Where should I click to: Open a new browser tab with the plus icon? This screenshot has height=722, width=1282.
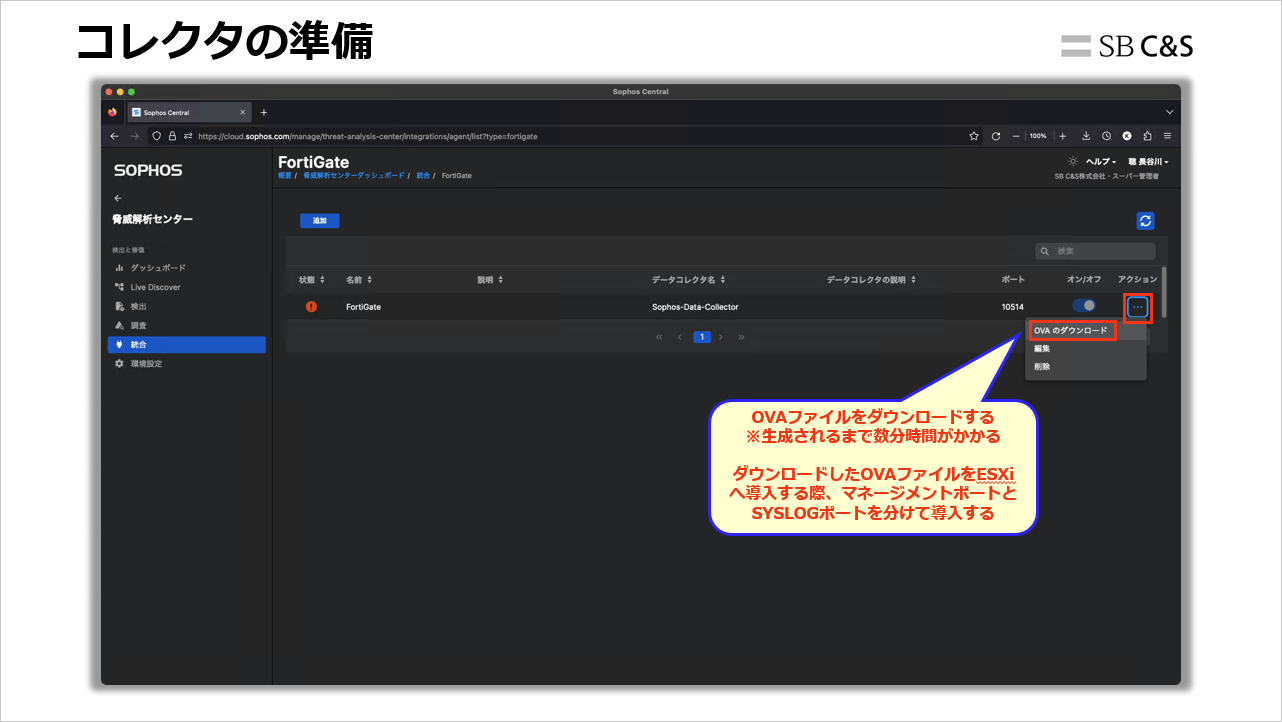click(x=264, y=112)
